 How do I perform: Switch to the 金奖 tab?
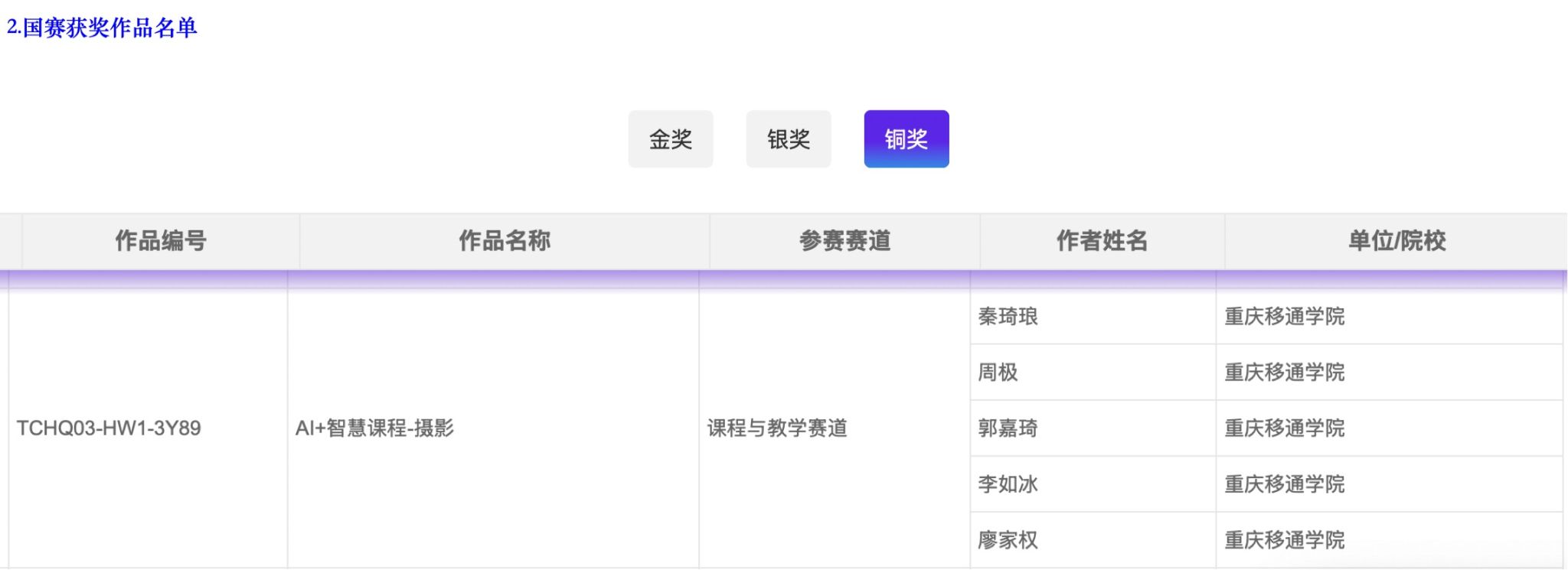(670, 139)
